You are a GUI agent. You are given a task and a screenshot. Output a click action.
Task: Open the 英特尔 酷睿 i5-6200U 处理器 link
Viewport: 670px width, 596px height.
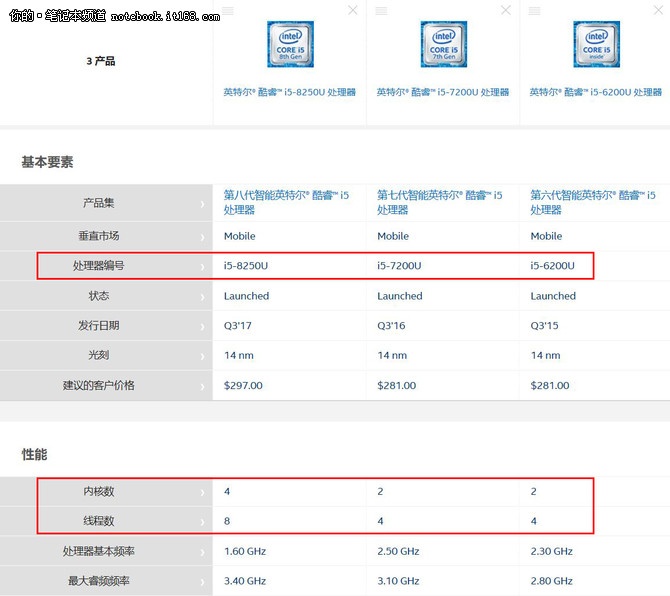point(596,92)
